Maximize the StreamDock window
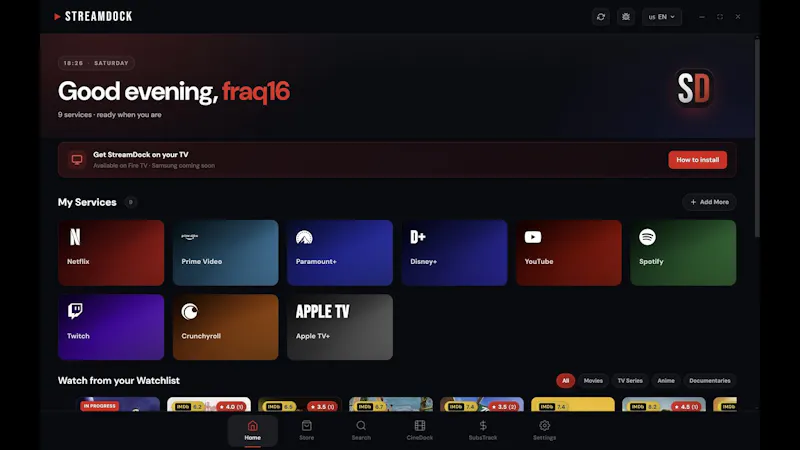The height and width of the screenshot is (450, 800). 720,17
